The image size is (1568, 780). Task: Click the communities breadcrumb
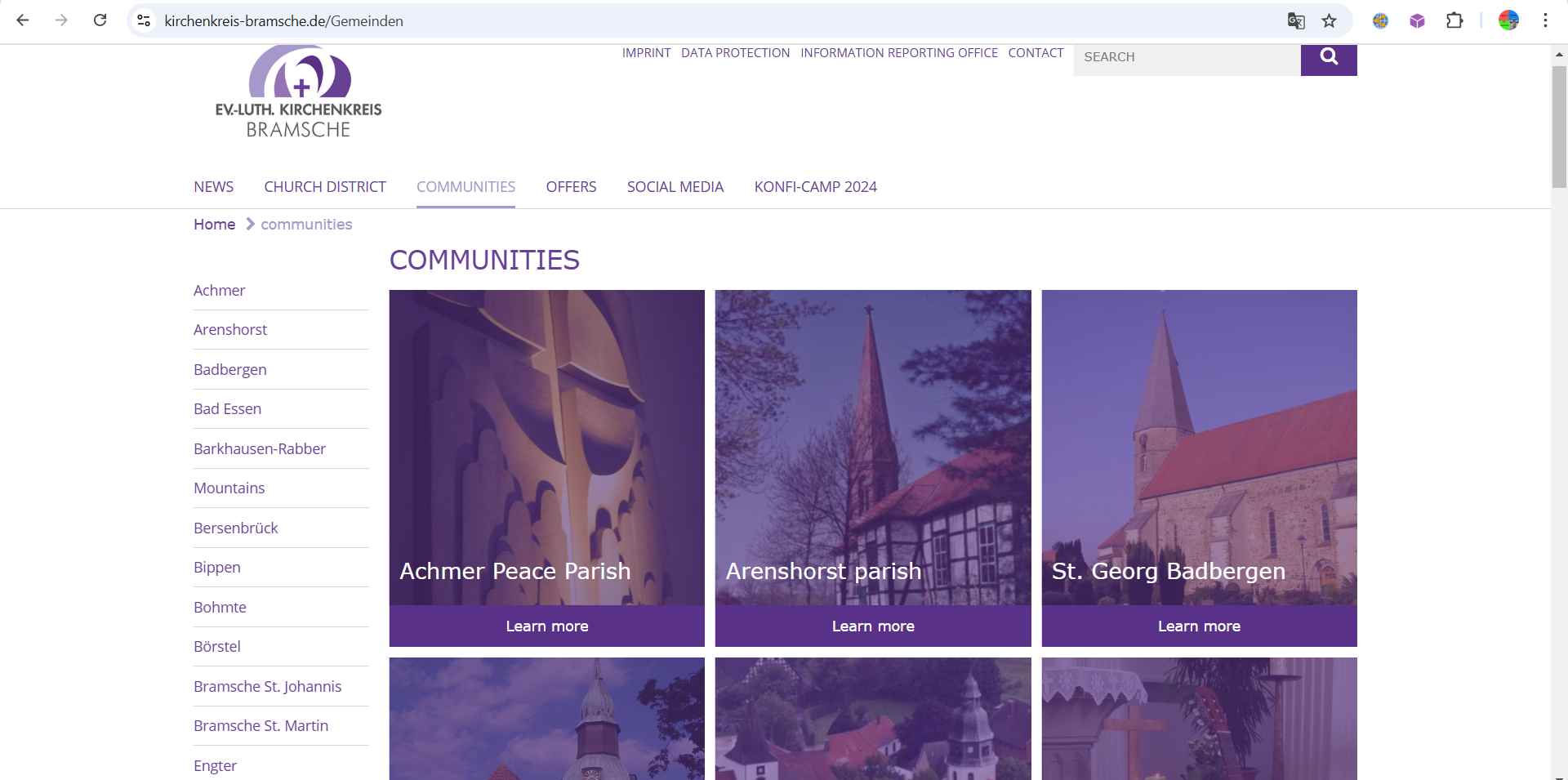[x=306, y=225]
